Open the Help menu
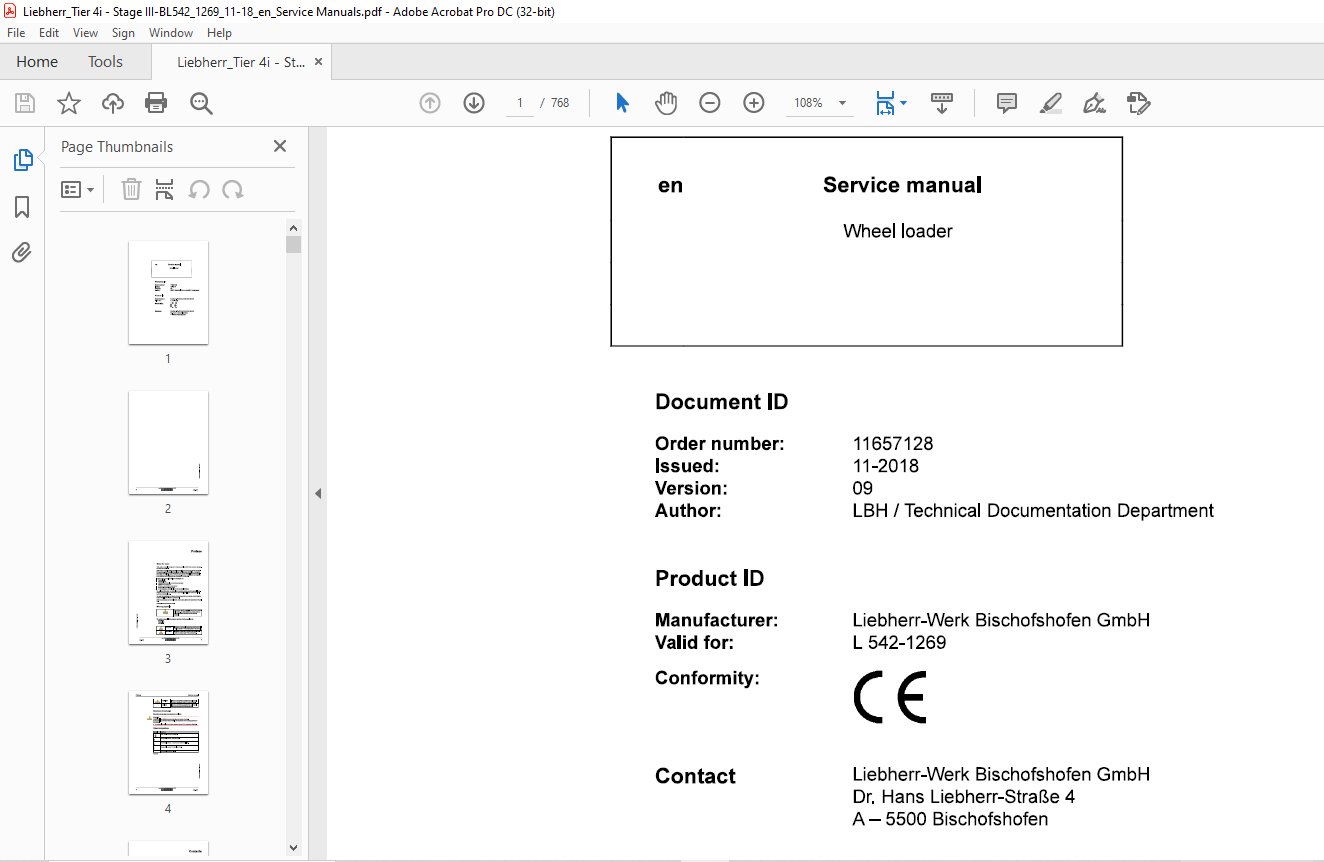1324x862 pixels. click(219, 33)
